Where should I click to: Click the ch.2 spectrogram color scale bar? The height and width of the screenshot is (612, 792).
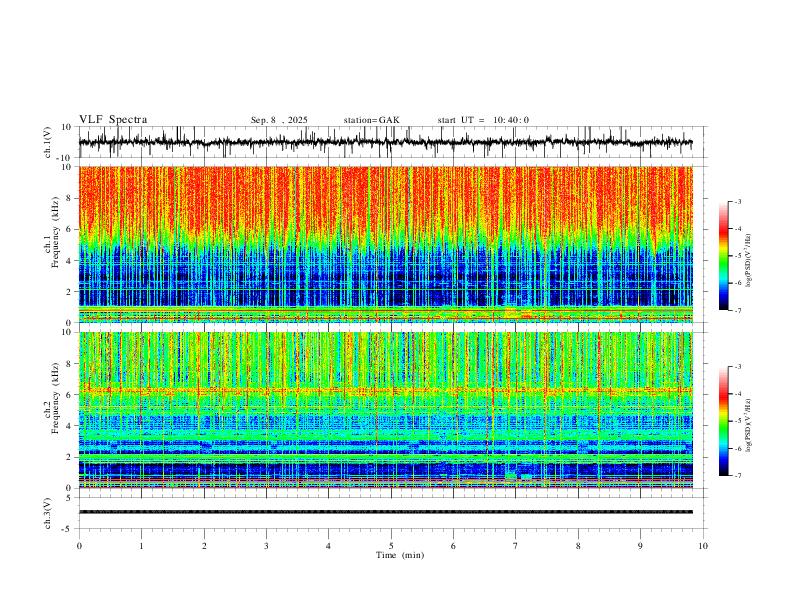tap(723, 421)
